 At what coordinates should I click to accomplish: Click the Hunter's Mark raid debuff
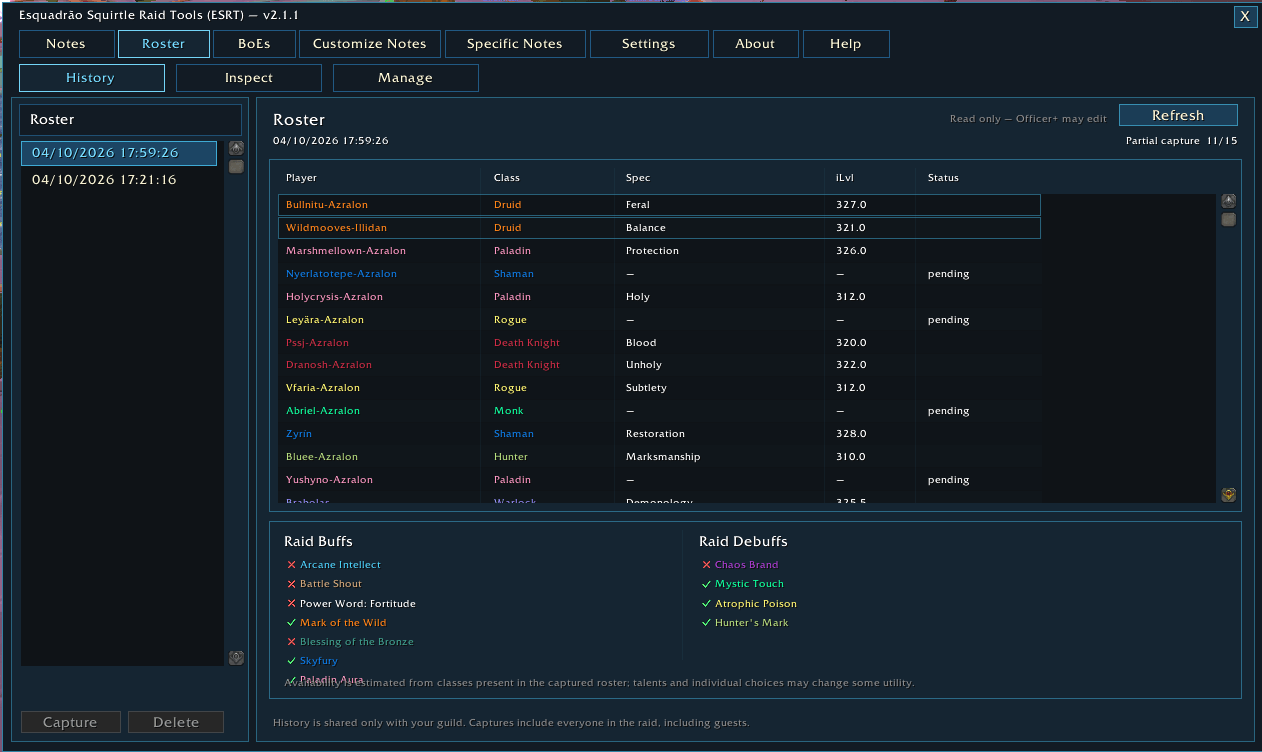(x=751, y=623)
